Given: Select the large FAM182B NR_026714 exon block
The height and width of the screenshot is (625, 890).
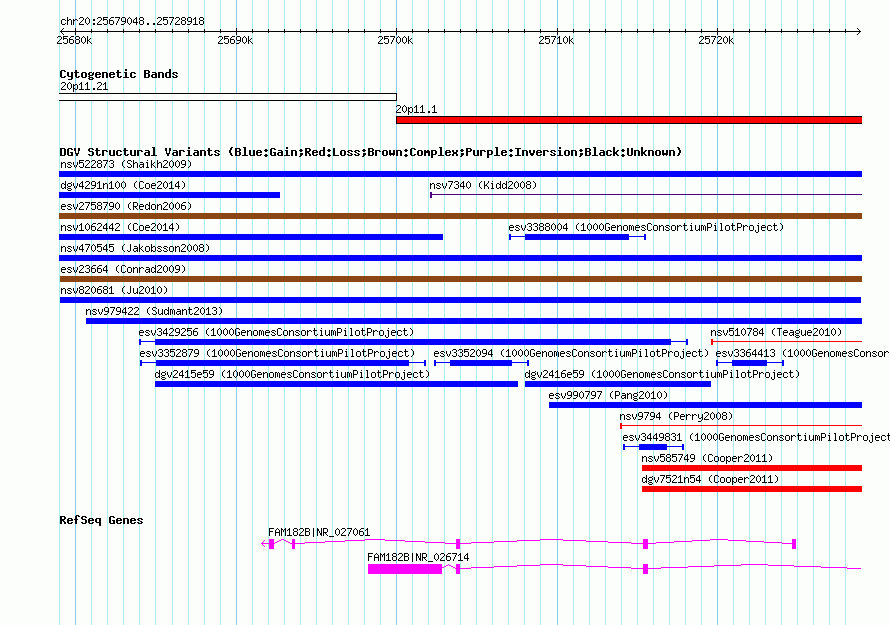Looking at the screenshot, I should click(405, 569).
